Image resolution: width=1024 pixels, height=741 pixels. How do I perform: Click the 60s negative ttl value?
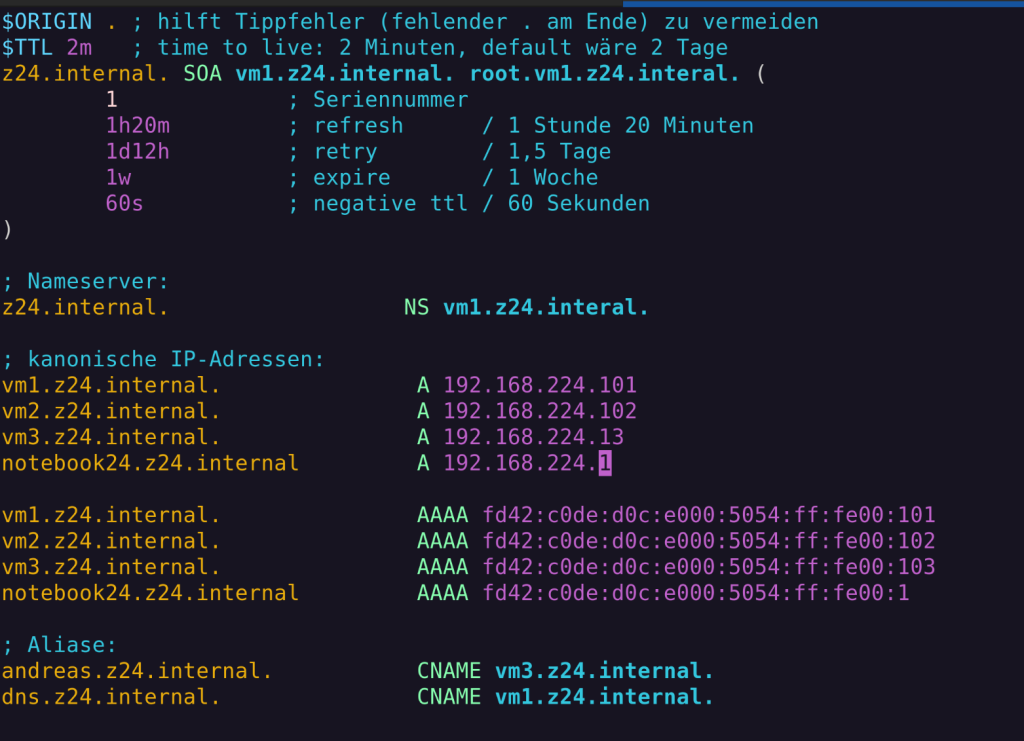124,204
